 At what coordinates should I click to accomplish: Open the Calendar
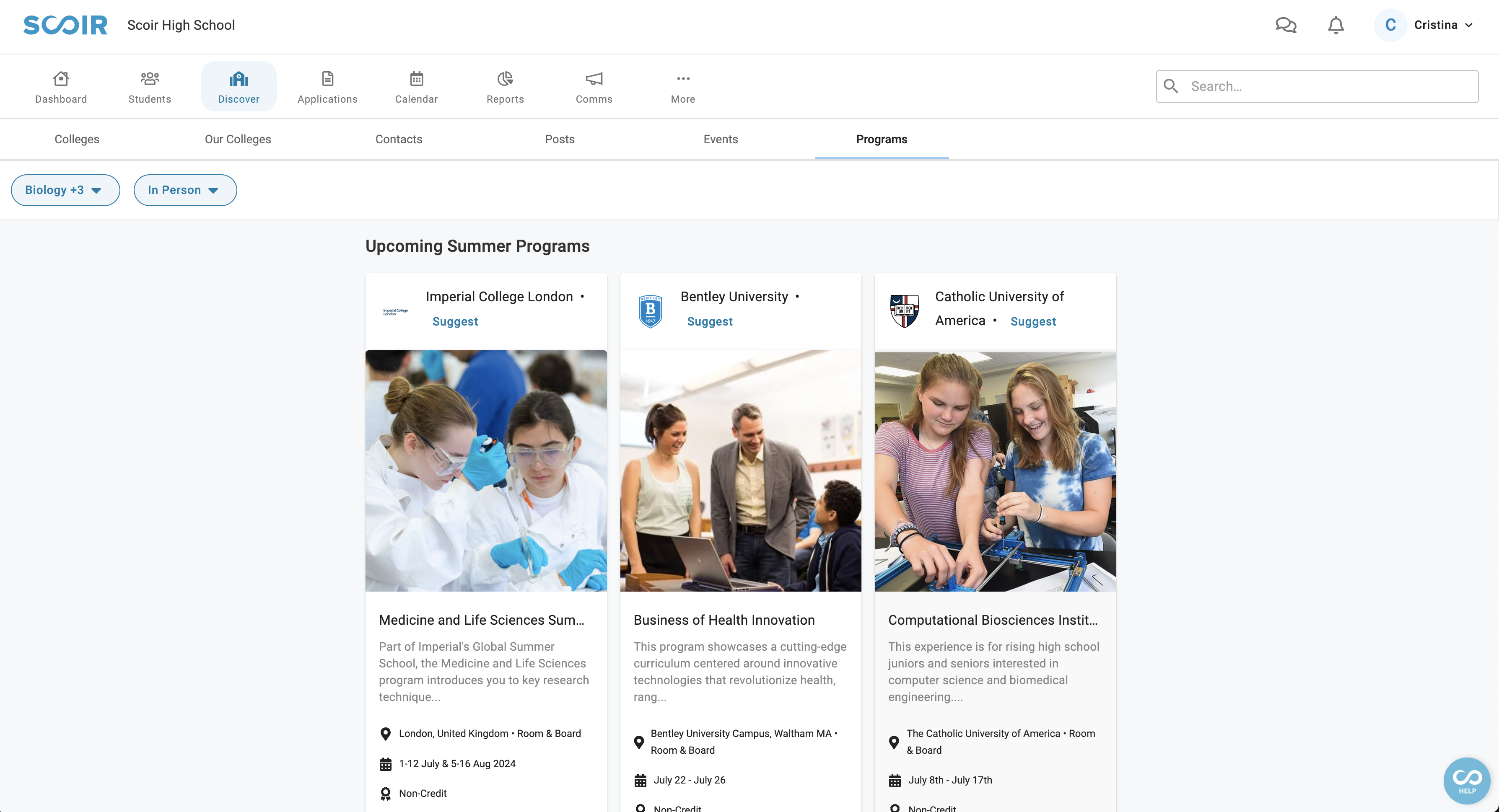tap(417, 87)
